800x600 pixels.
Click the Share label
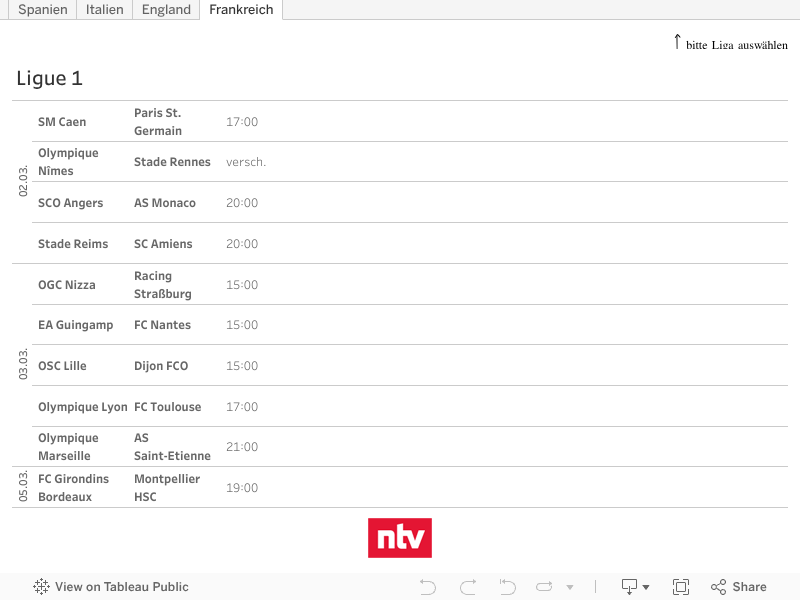click(x=749, y=587)
